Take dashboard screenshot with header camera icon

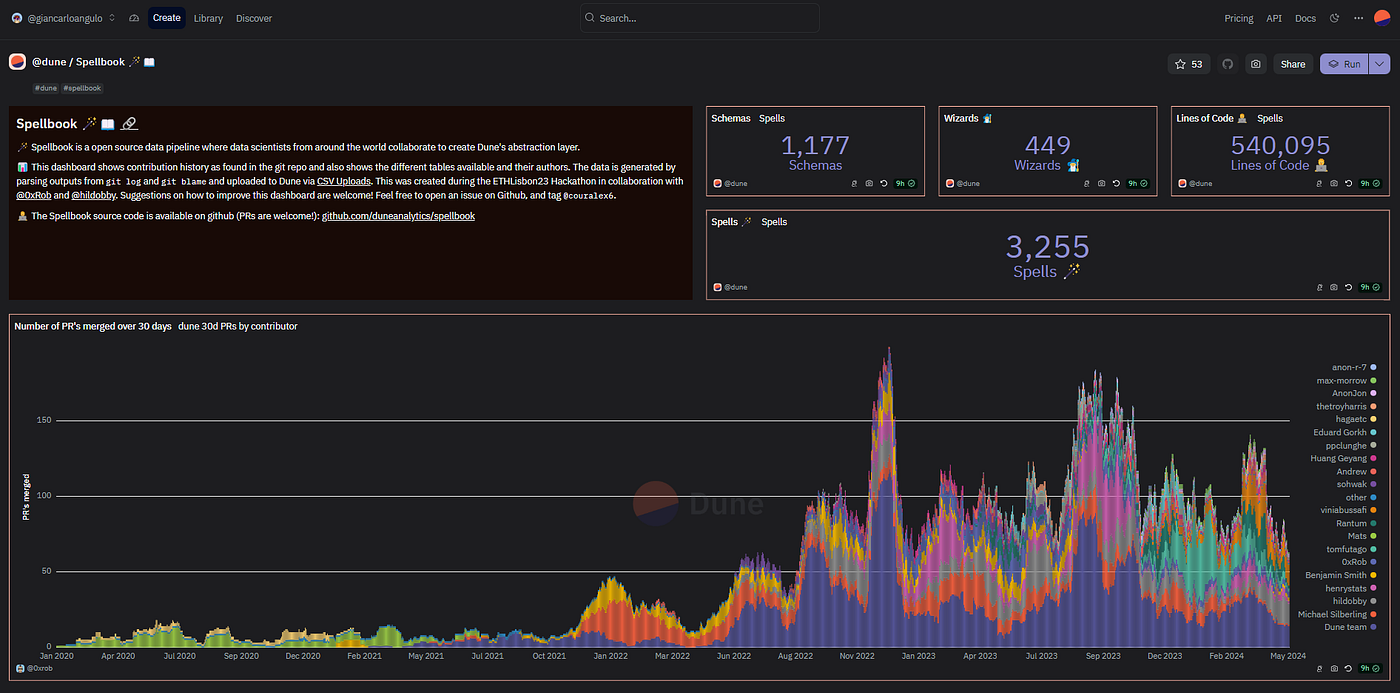[x=1256, y=64]
